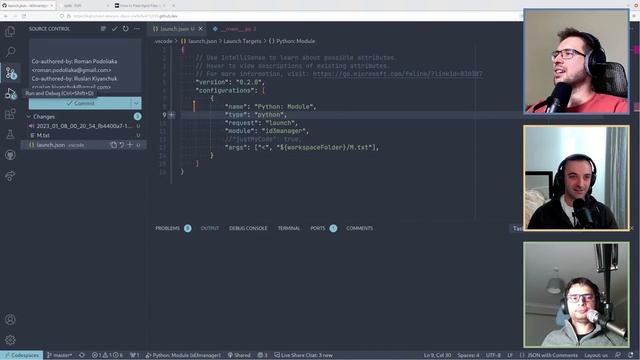Open the Comments panel tab
The width and height of the screenshot is (640, 360).
click(360, 229)
